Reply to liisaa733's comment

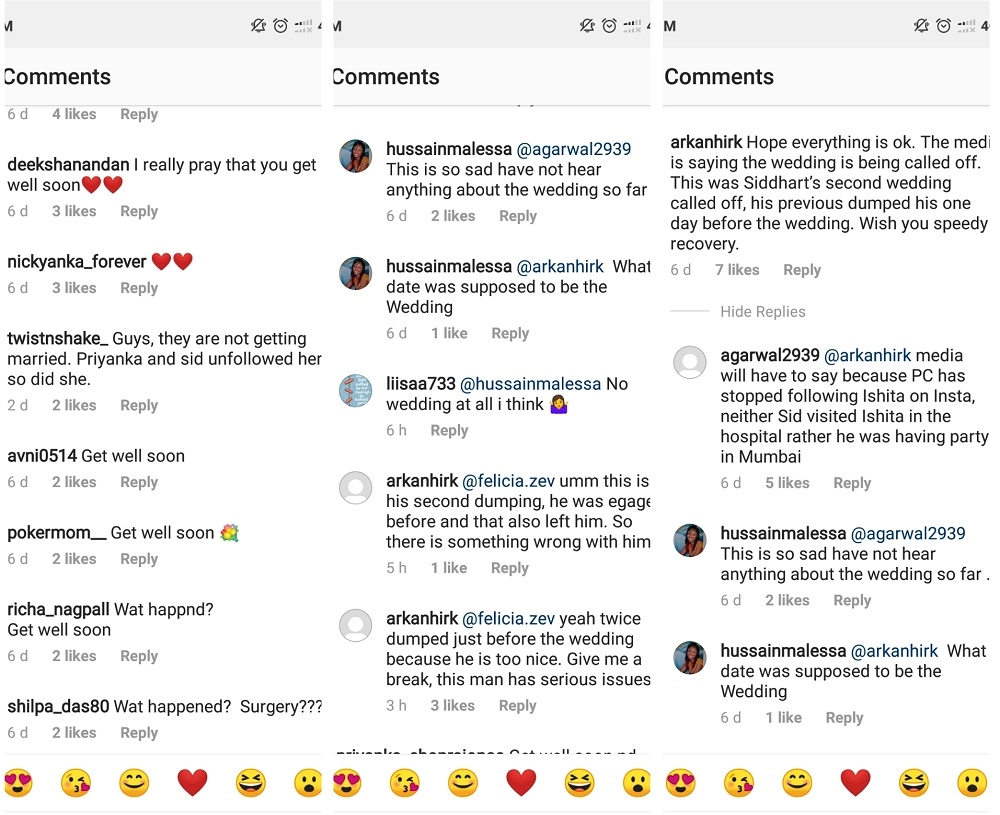tap(449, 430)
